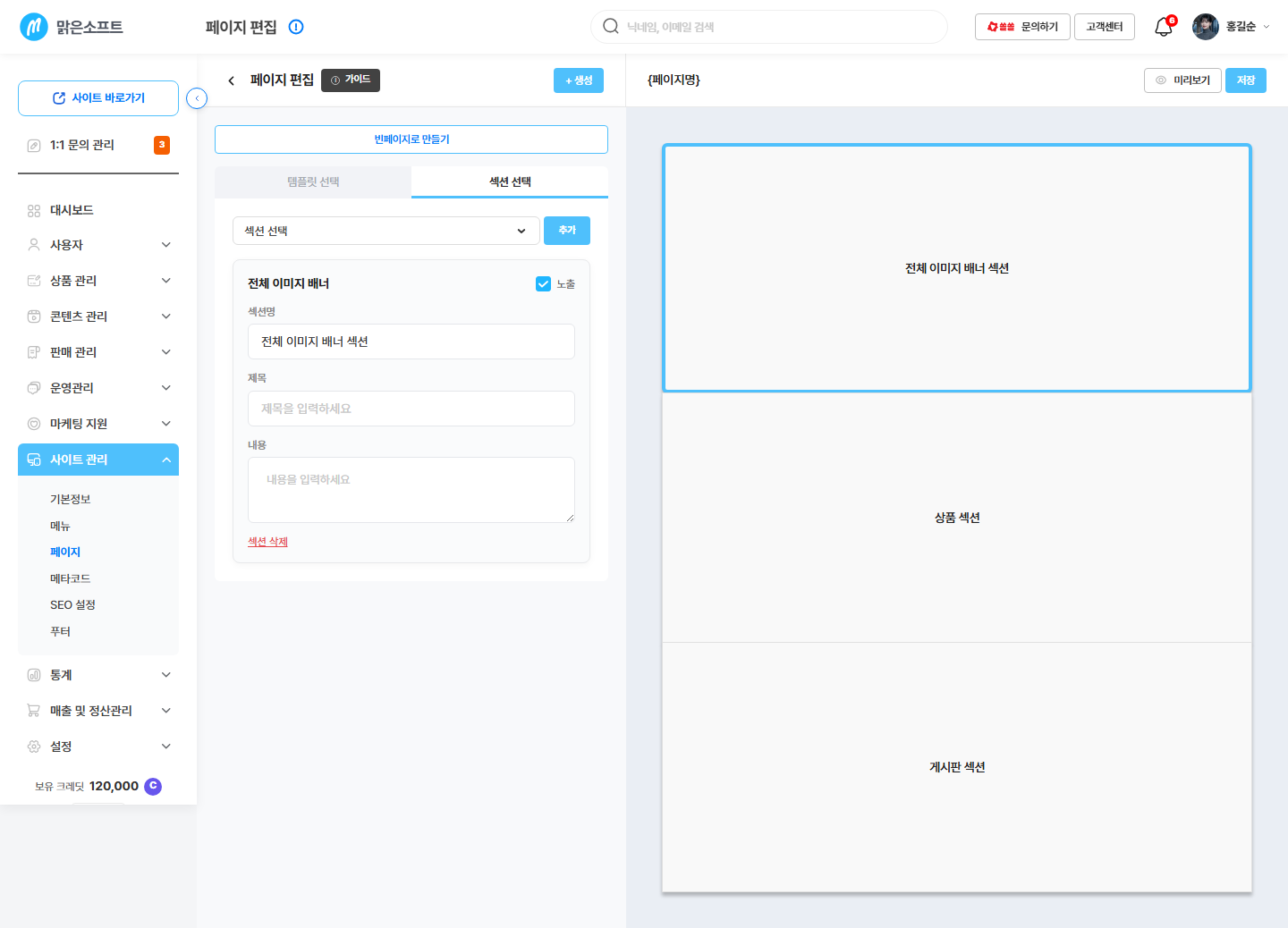Select the 전체 이미지 배너 섹션 preview block
The width and height of the screenshot is (1288, 928).
[957, 268]
